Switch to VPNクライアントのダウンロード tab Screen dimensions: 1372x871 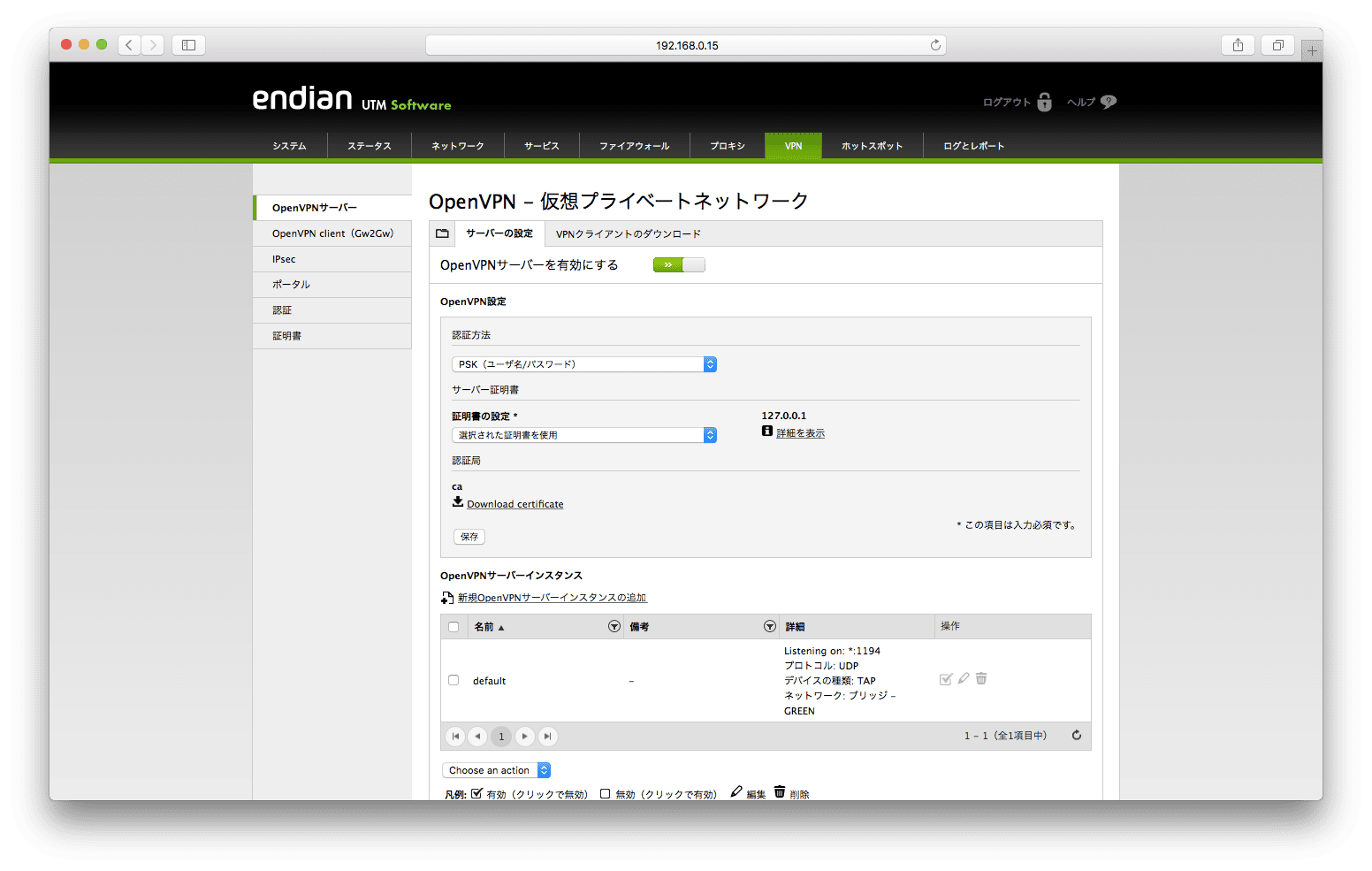pyautogui.click(x=629, y=234)
